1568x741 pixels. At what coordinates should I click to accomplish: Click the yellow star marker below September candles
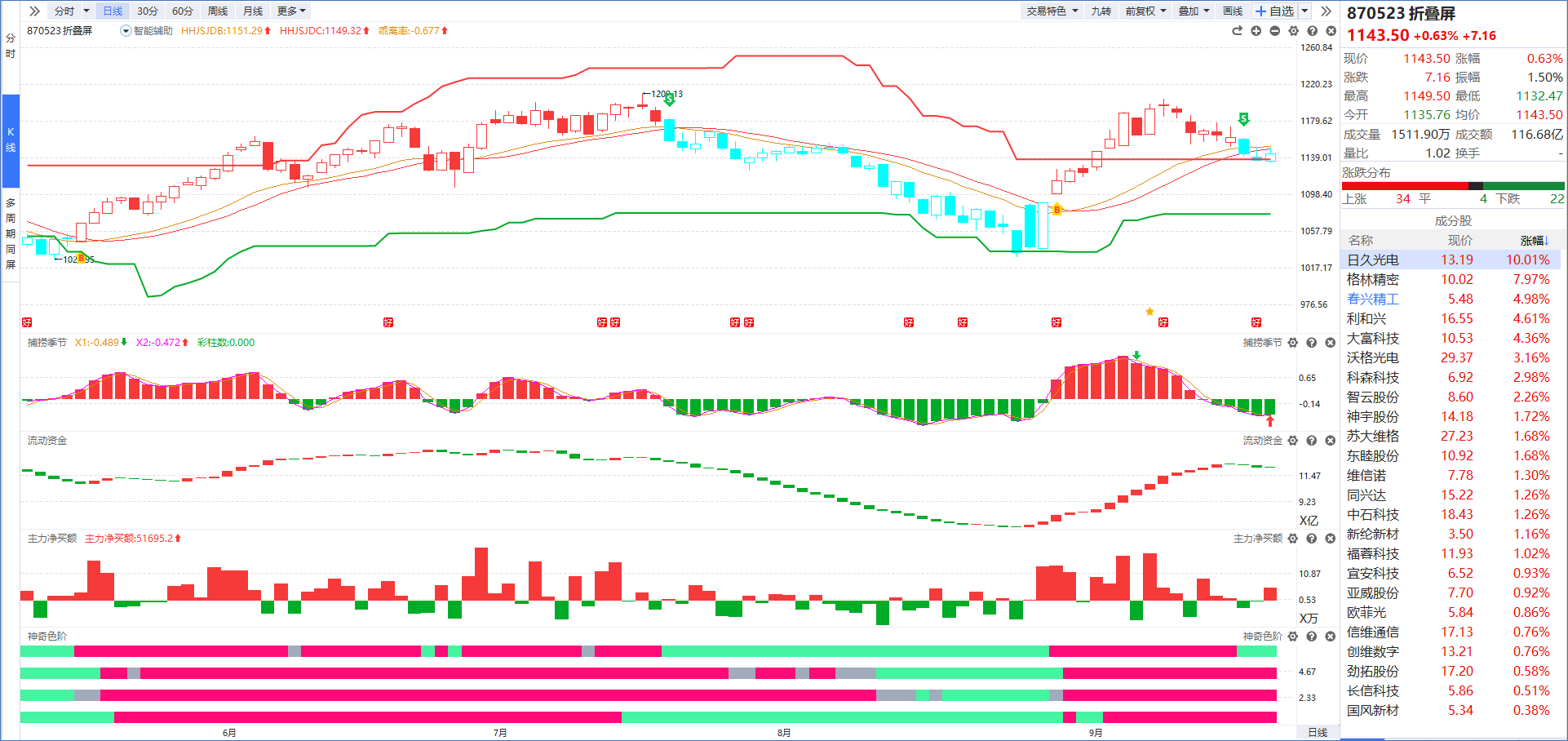[1149, 311]
